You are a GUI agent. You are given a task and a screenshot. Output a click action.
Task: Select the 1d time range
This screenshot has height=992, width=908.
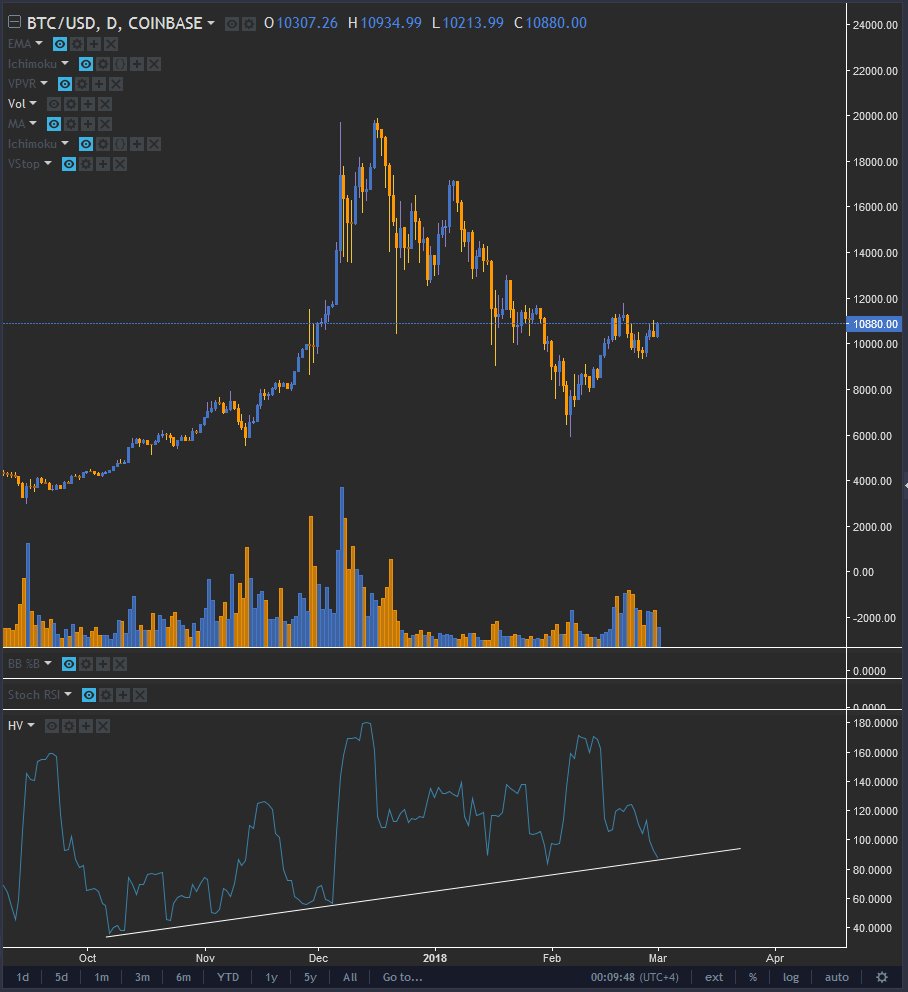coord(23,977)
